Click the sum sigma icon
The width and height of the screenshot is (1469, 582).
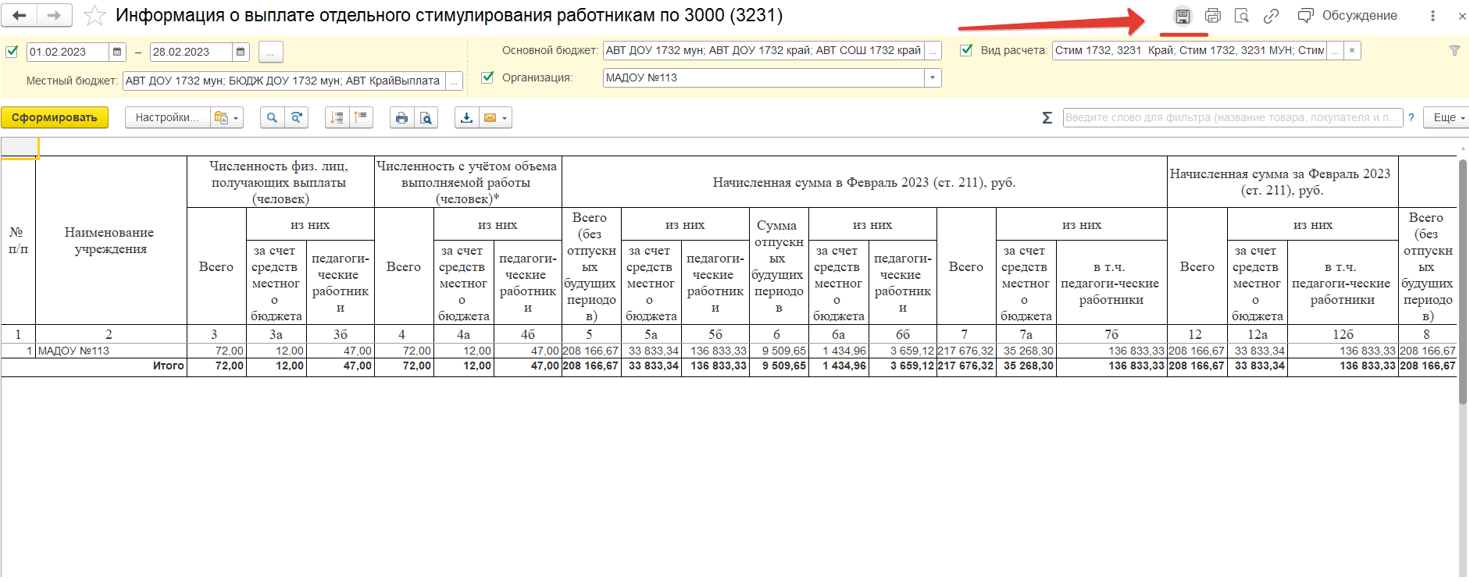1047,118
